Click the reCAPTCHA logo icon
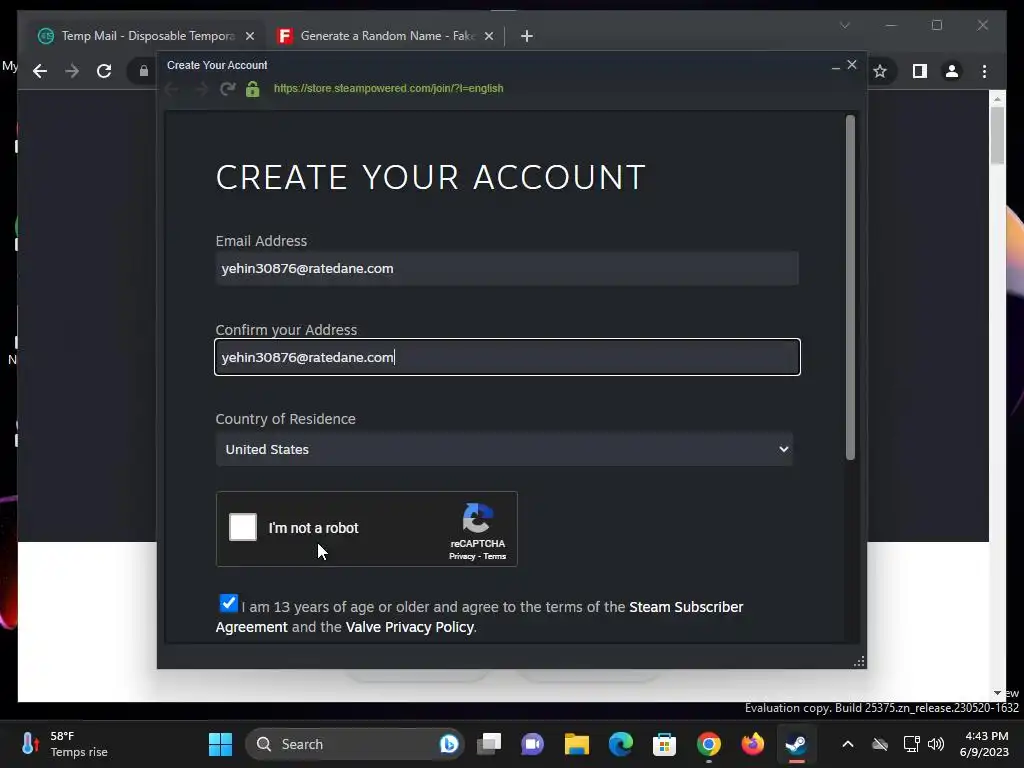This screenshot has width=1024, height=768. coord(477,519)
